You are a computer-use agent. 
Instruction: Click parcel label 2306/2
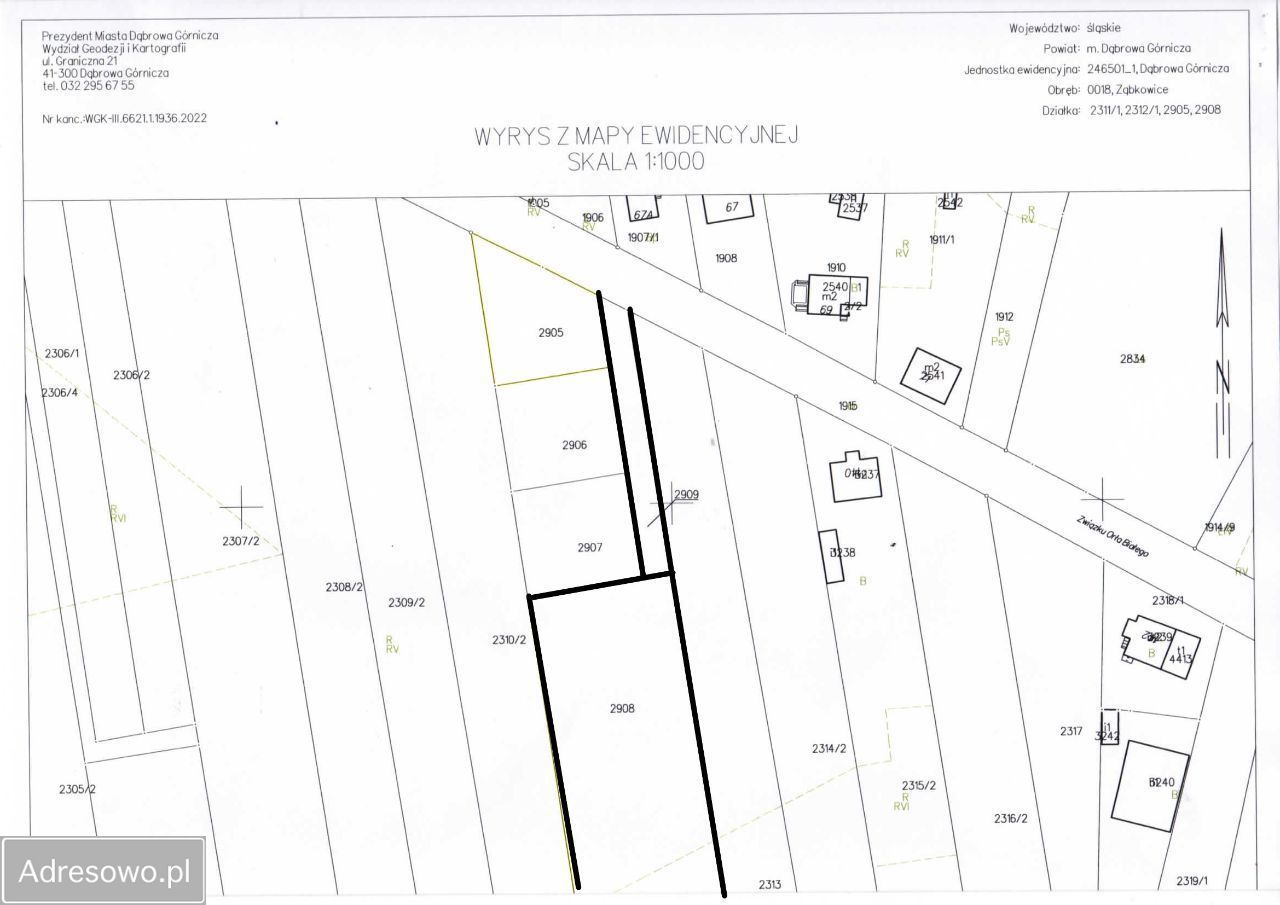coord(131,375)
